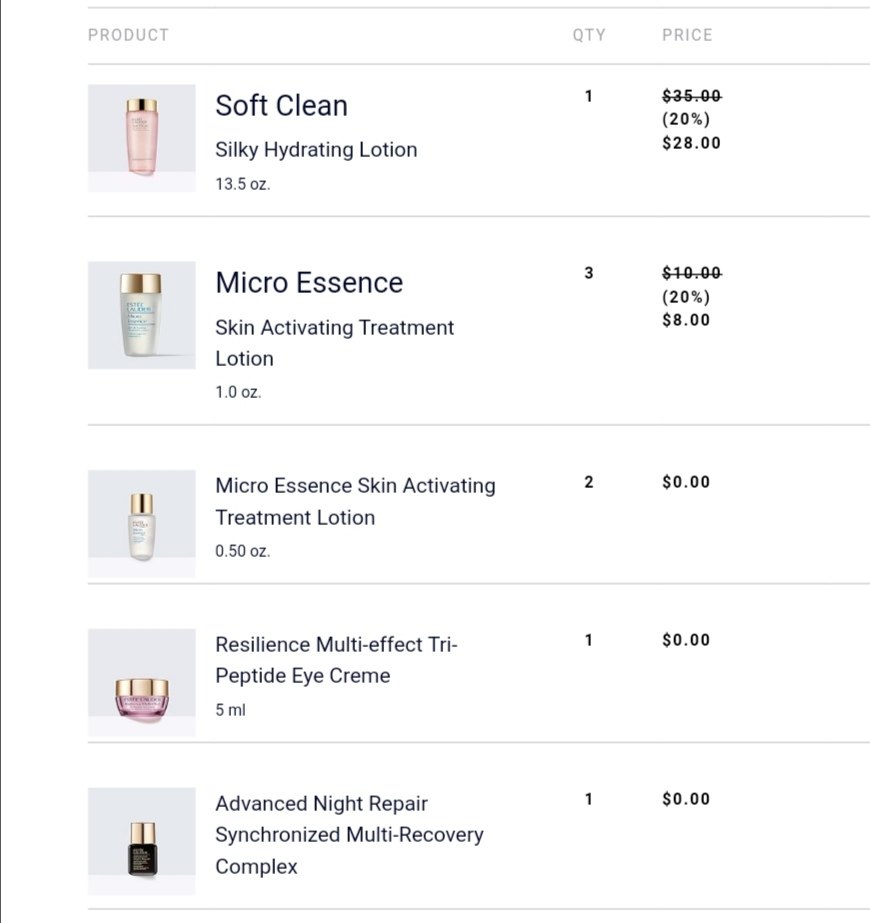The width and height of the screenshot is (870, 923).
Task: Open the Soft Clean product thumbnail
Action: pos(141,138)
